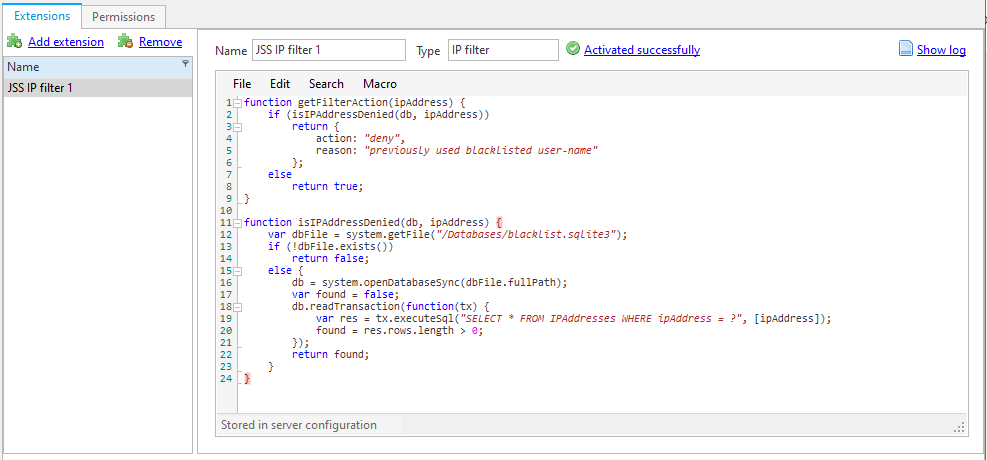The width and height of the screenshot is (987, 460).
Task: Collapse the readTransaction callback fold at line 18
Action: (x=238, y=306)
